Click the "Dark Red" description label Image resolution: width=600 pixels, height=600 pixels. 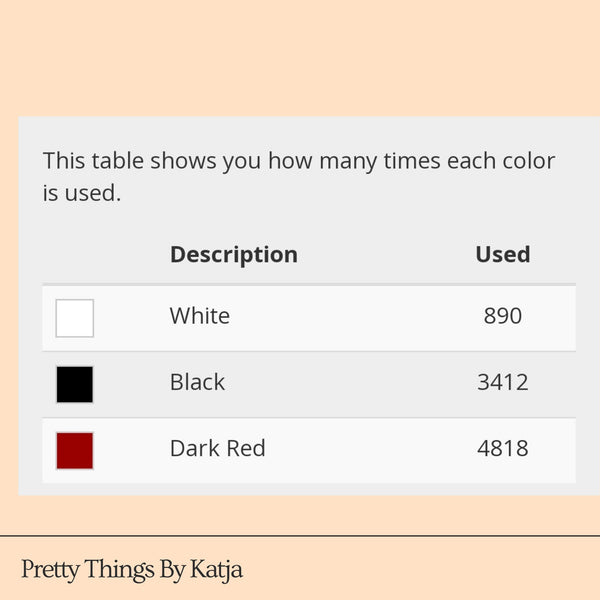(x=217, y=448)
